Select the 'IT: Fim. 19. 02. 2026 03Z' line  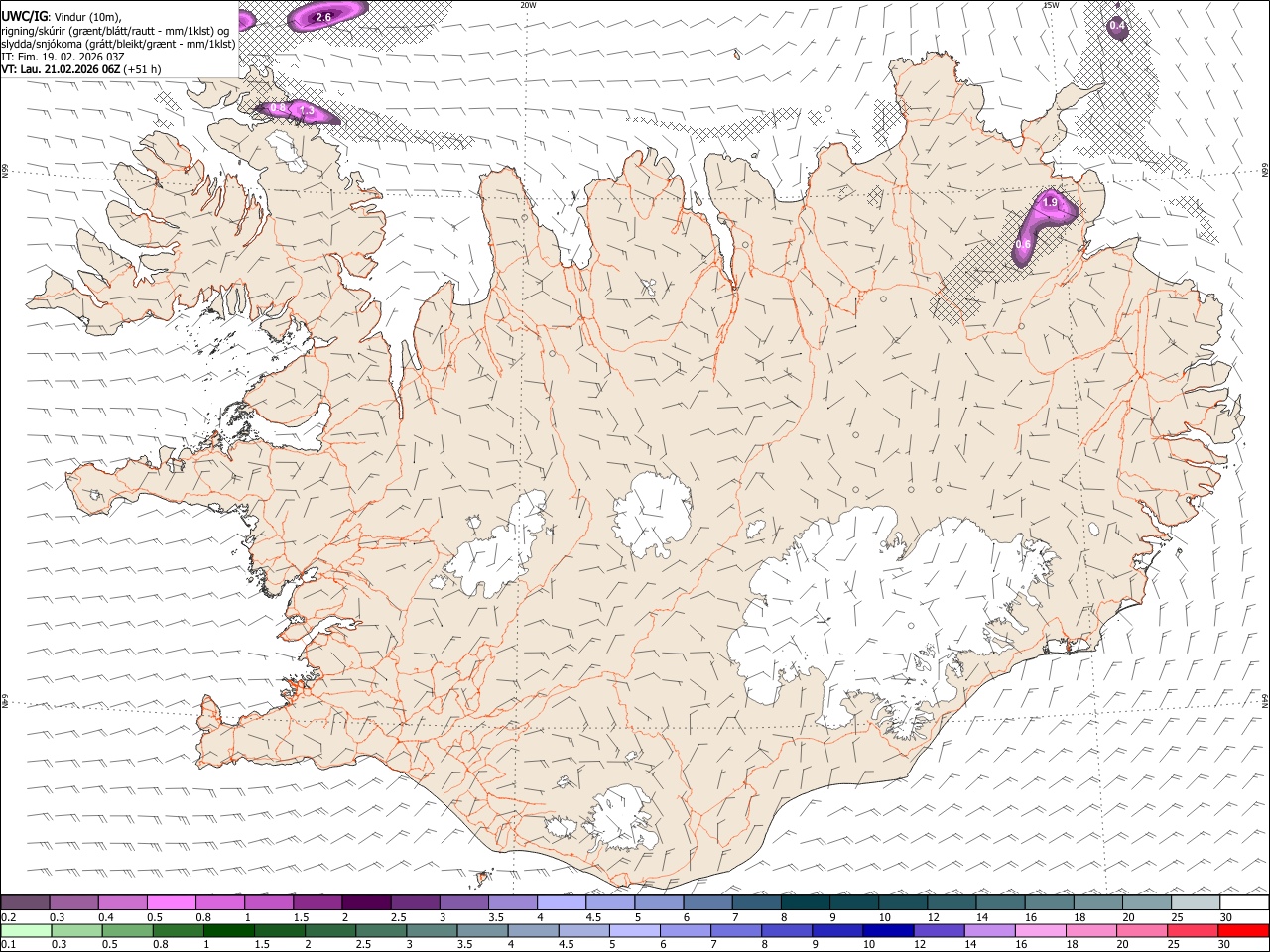point(63,57)
